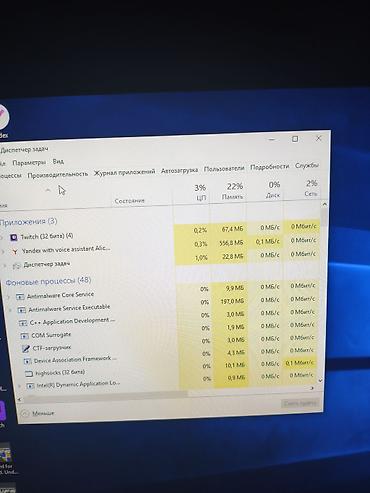Expand the Antimalware Core Service row

(x=9, y=296)
